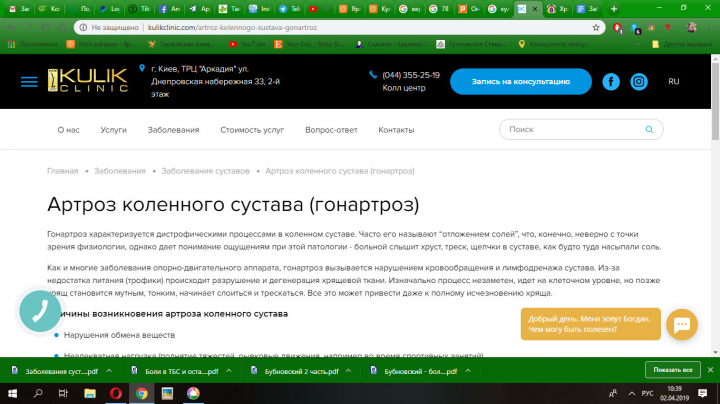Open the YouTube bookmark
The width and height of the screenshot is (720, 404).
248,44
